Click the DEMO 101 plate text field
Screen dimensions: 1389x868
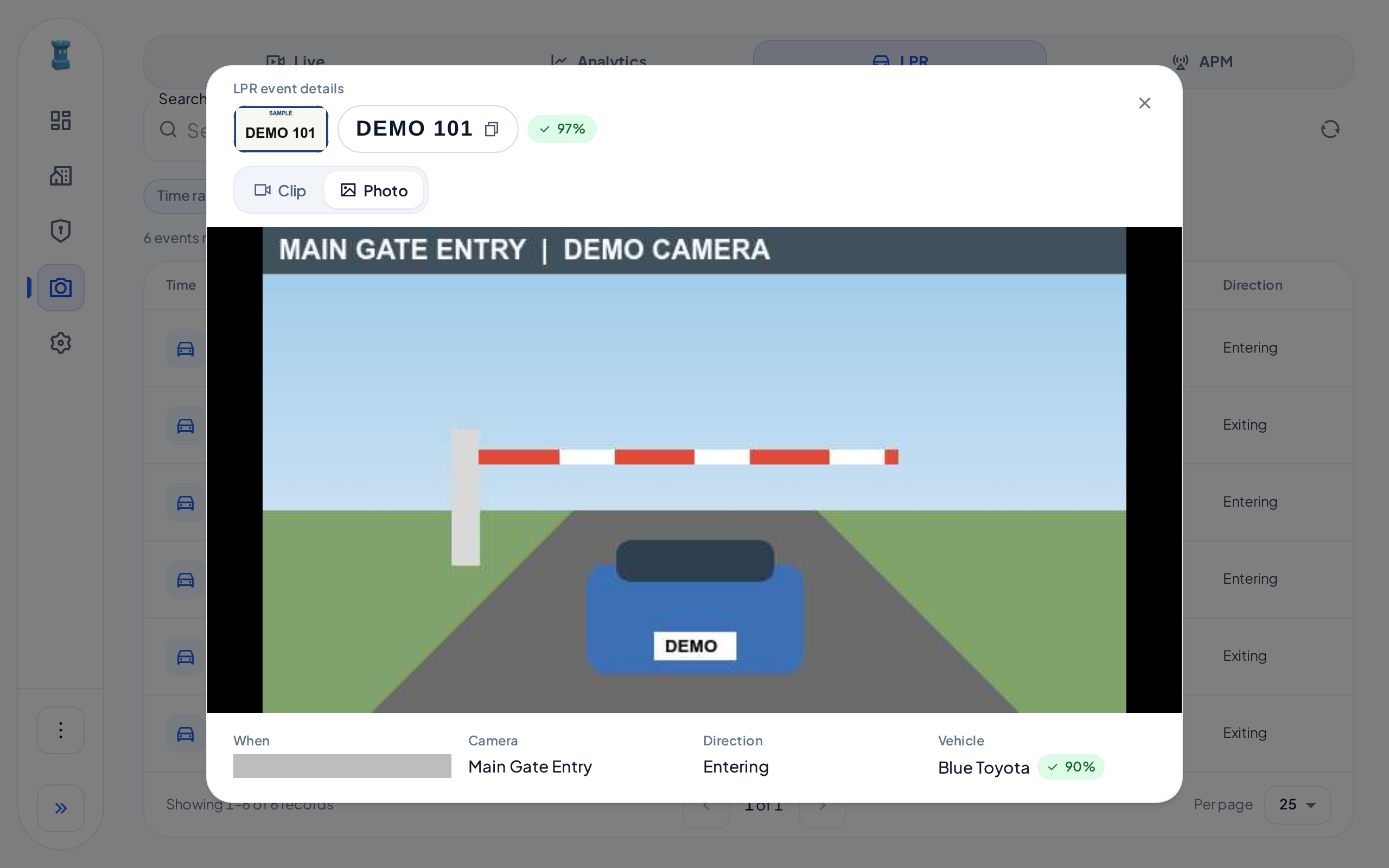pyautogui.click(x=428, y=129)
